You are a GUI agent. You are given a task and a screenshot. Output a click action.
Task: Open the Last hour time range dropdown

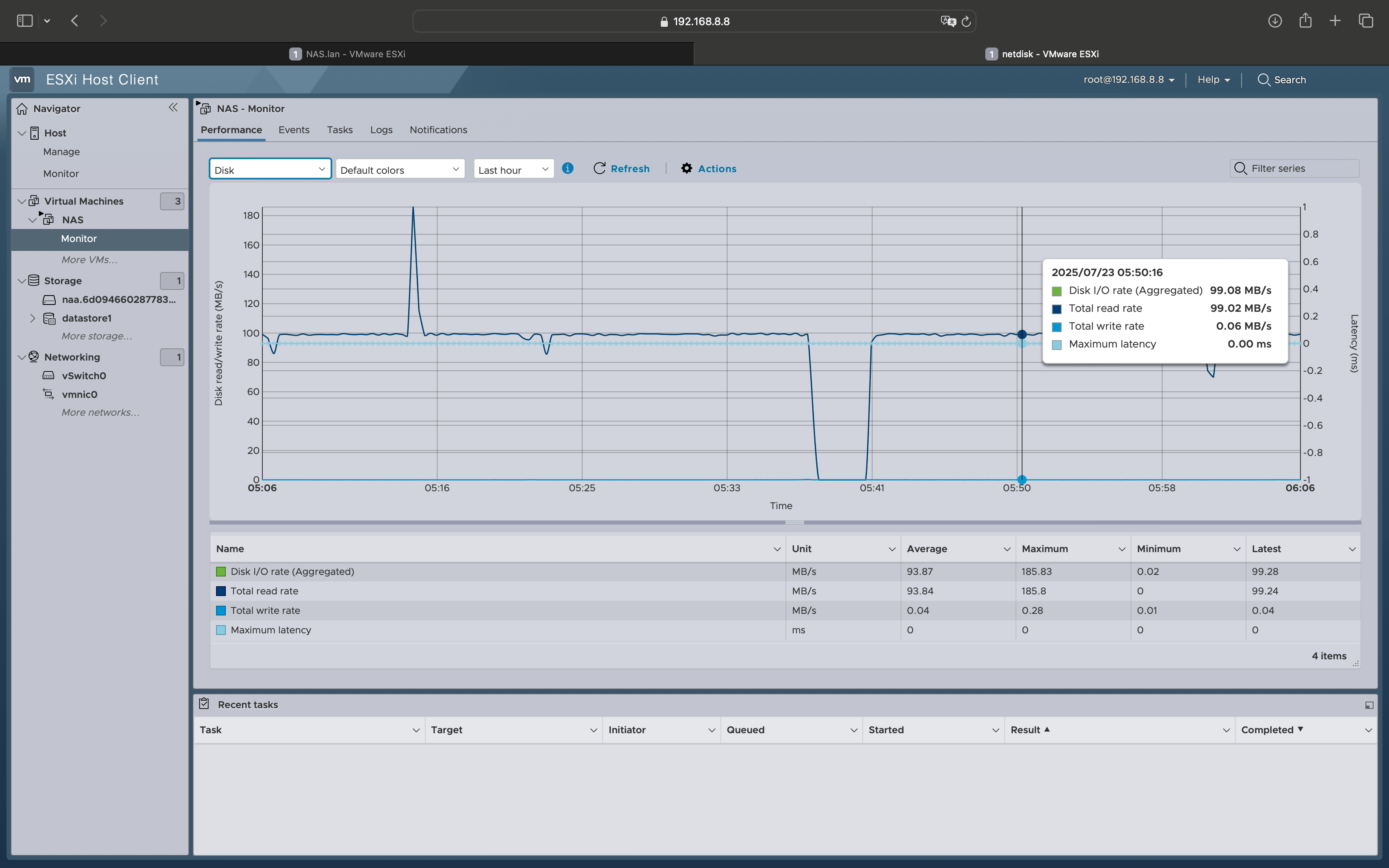(513, 169)
